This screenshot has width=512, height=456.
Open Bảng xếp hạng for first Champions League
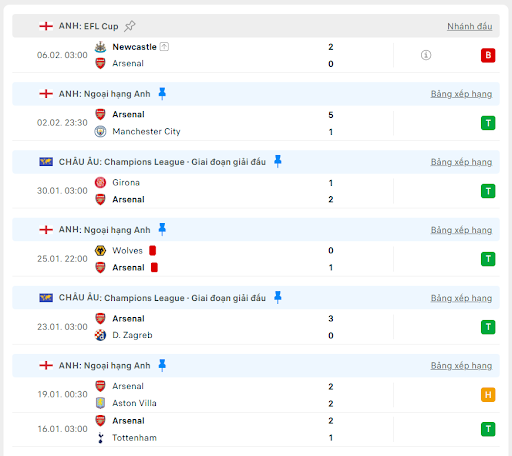tap(461, 162)
